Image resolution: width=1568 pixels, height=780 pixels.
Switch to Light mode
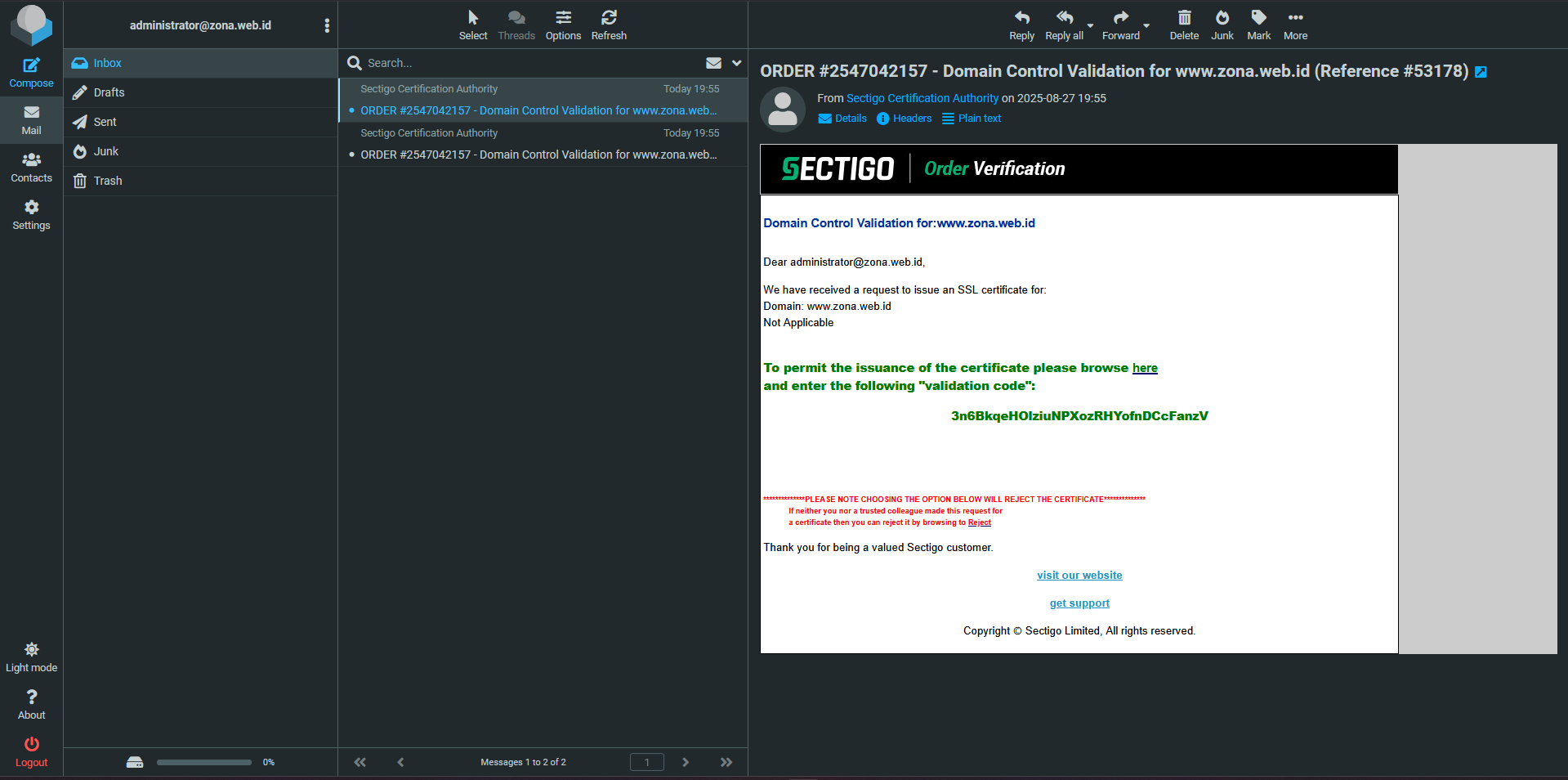(x=31, y=657)
